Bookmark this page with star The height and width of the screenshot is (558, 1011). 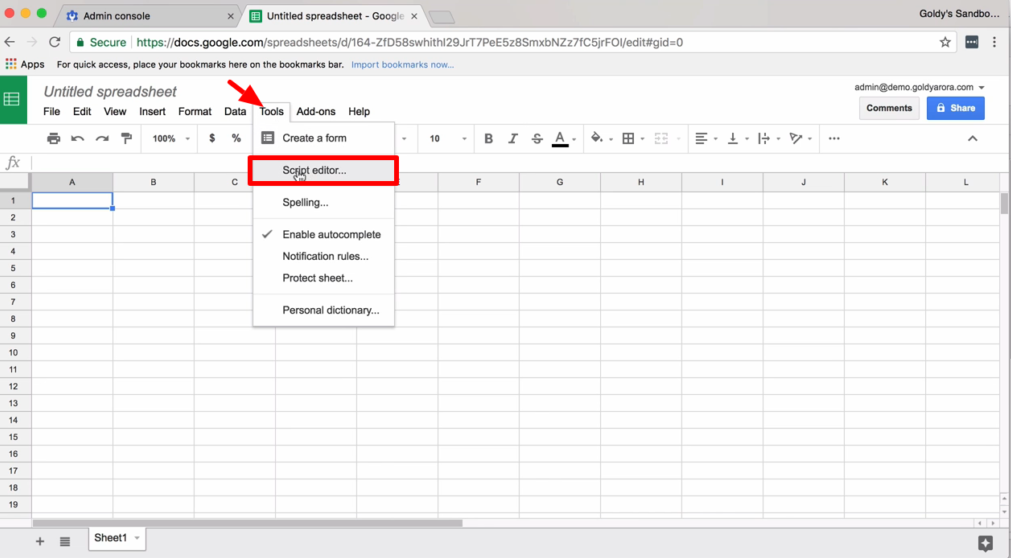pyautogui.click(x=945, y=42)
